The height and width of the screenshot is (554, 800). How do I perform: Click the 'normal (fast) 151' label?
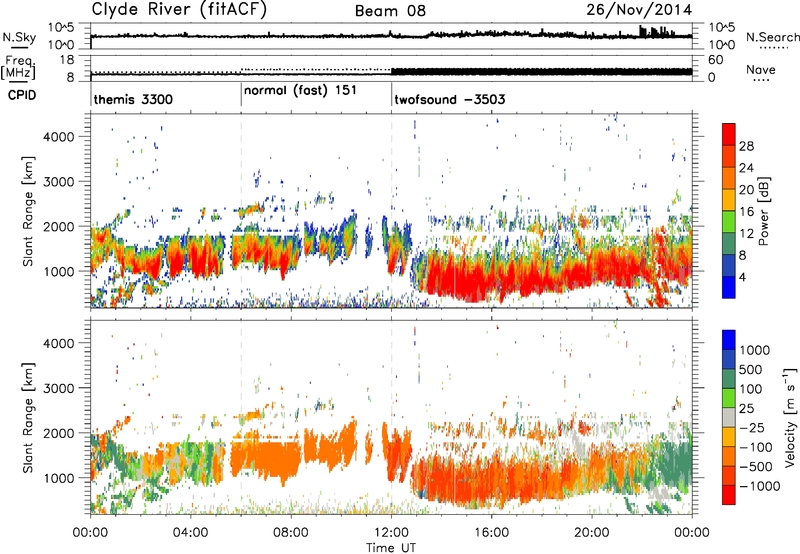[301, 91]
